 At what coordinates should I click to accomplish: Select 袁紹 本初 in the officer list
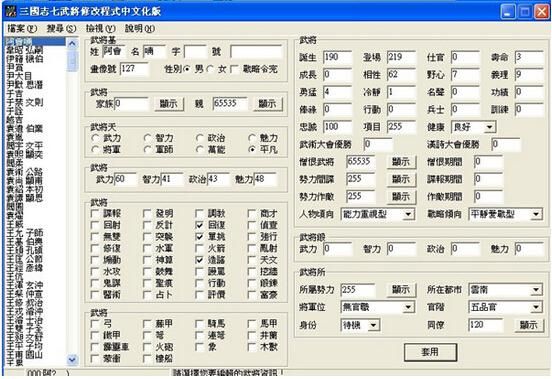25,189
